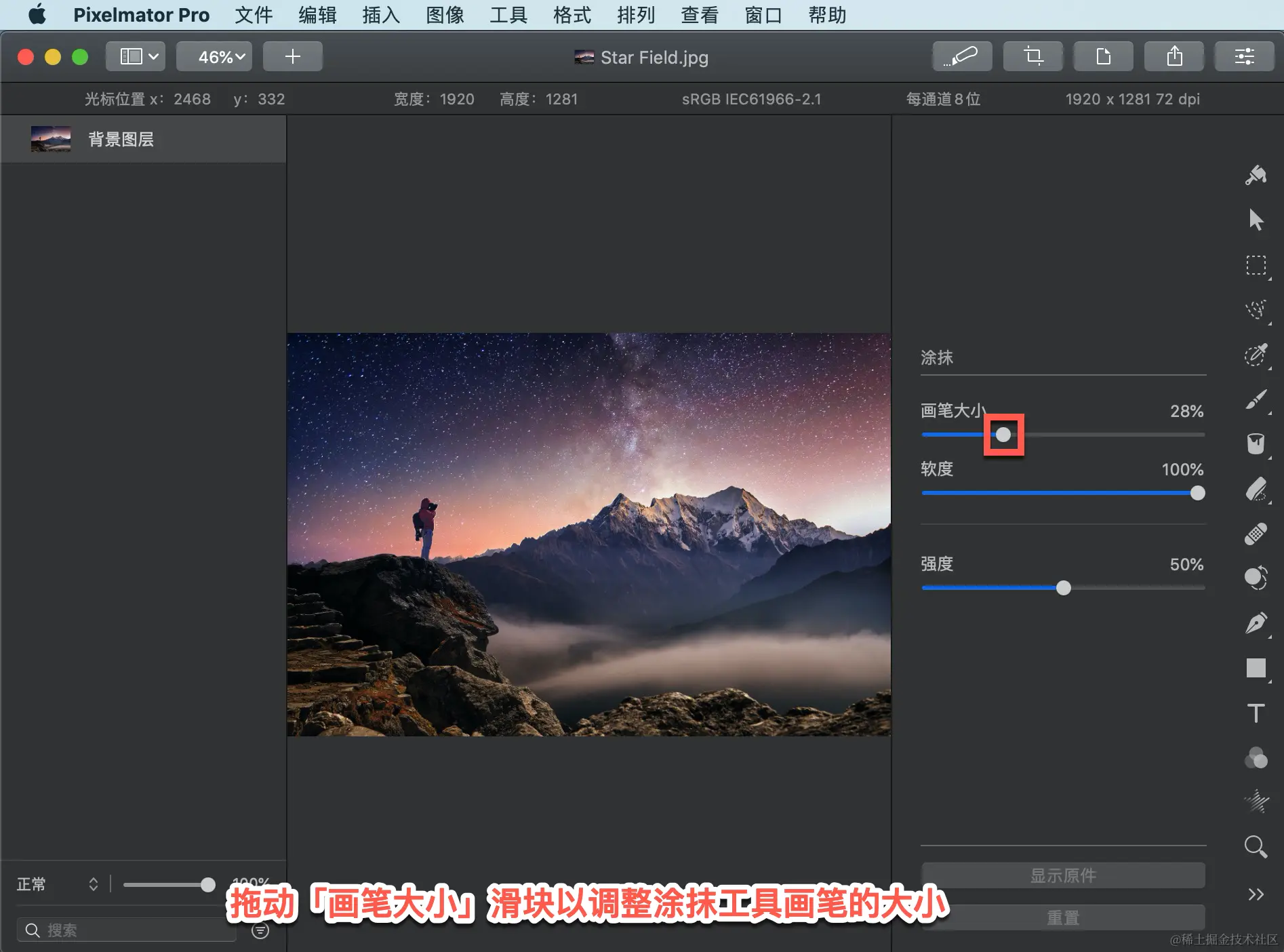Image resolution: width=1284 pixels, height=952 pixels.
Task: Open the 格式 menu
Action: tap(572, 15)
